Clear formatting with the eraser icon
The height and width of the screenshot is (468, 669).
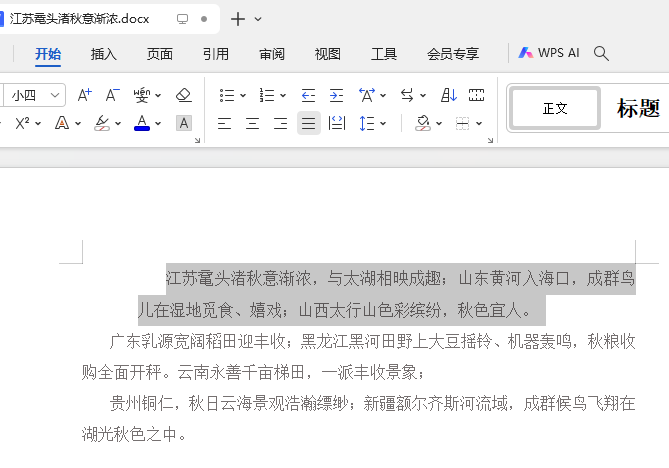pyautogui.click(x=184, y=95)
